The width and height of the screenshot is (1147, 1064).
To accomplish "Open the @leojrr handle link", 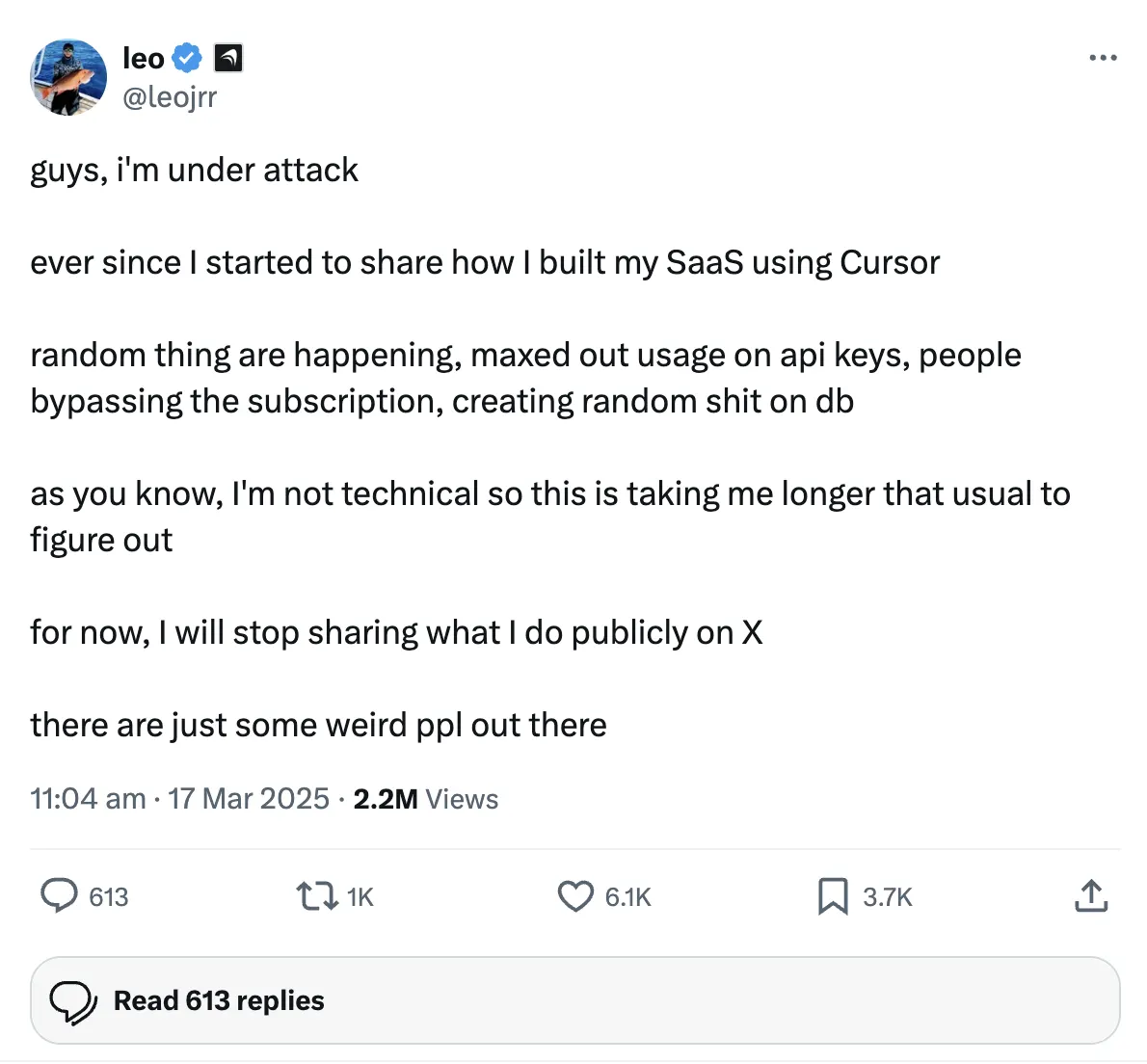I will 170,96.
